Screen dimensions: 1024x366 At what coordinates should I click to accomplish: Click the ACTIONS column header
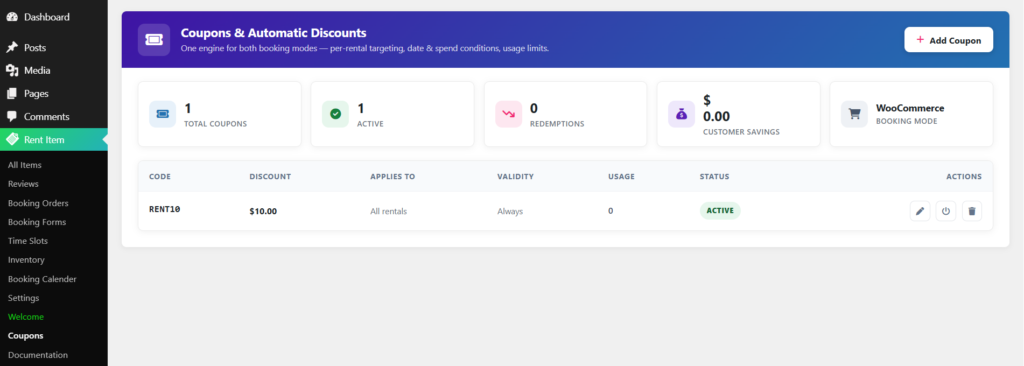[964, 176]
